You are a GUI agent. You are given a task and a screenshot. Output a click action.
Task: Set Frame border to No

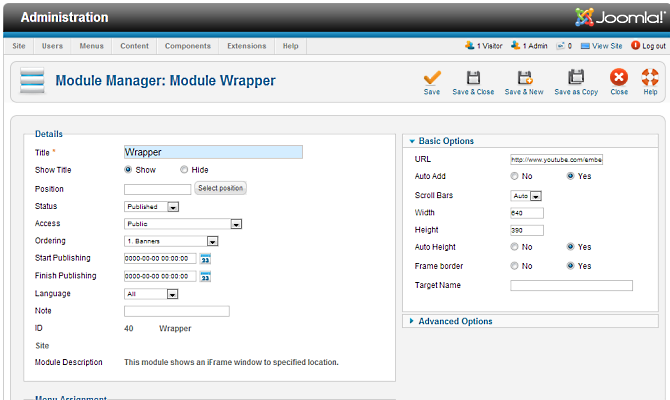[x=515, y=267]
